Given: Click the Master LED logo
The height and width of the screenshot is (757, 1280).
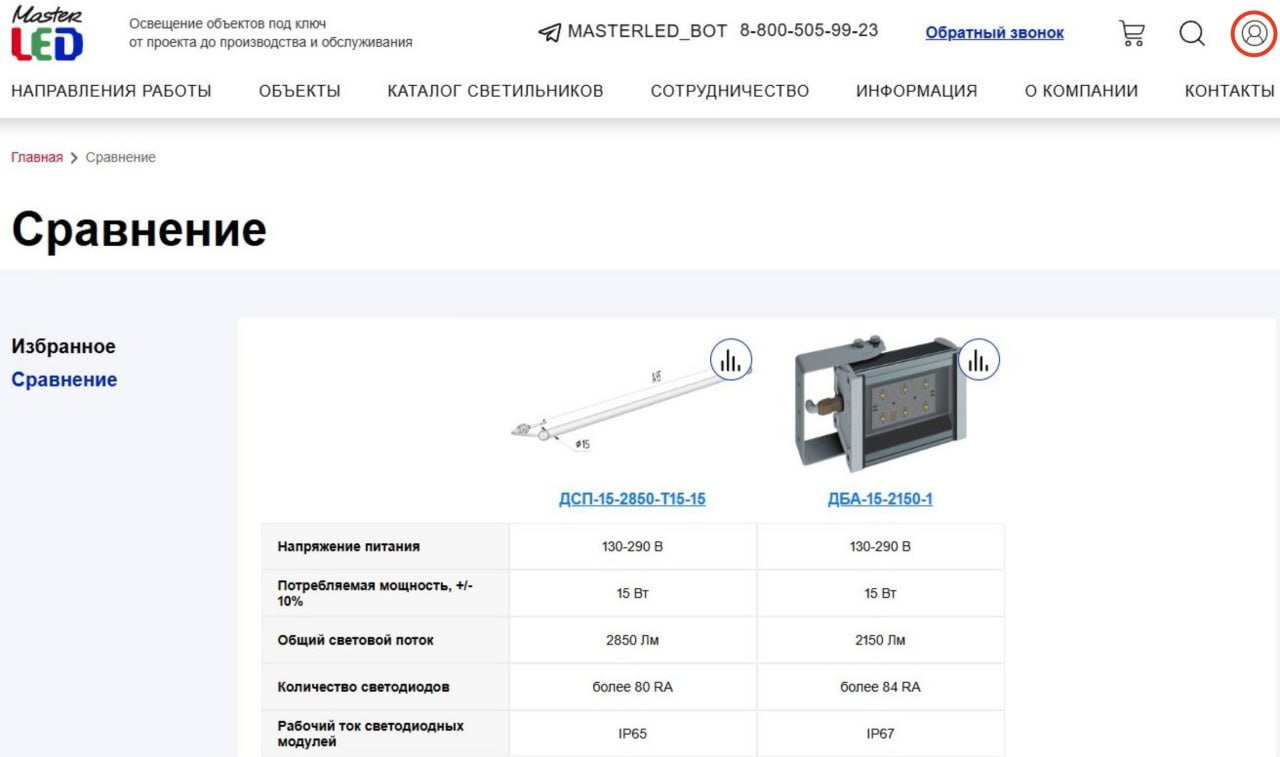Looking at the screenshot, I should [x=47, y=33].
